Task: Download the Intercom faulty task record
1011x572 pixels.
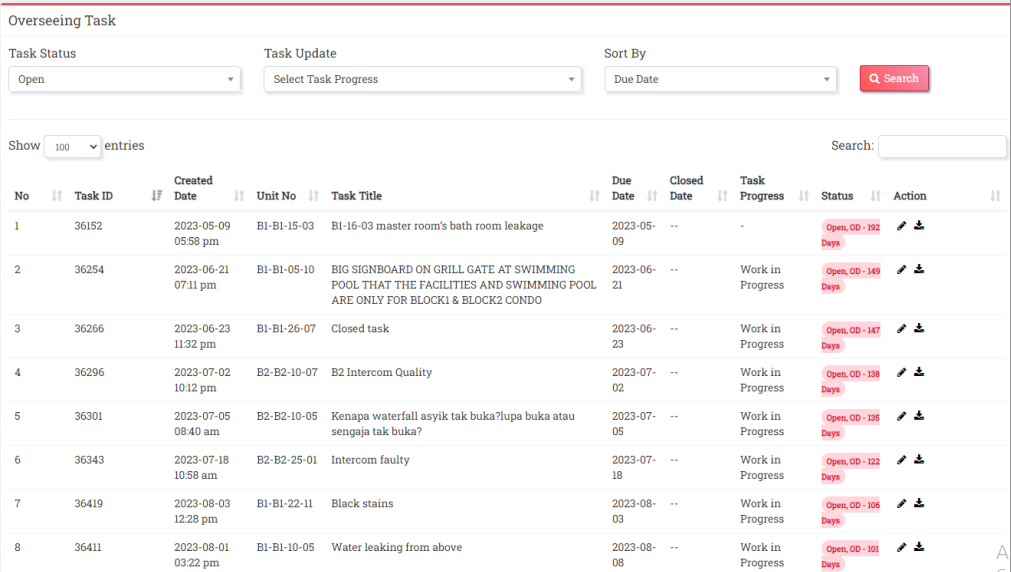Action: coord(919,460)
